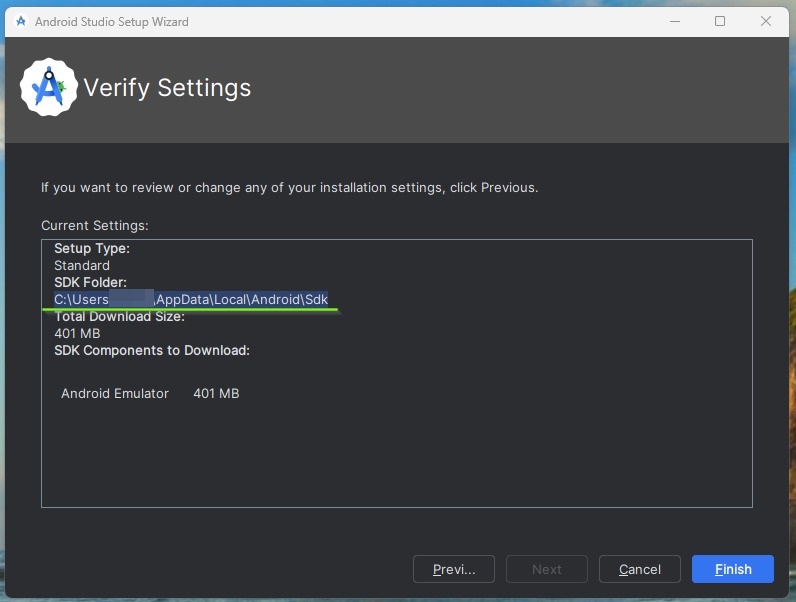This screenshot has width=796, height=602.
Task: Close the Android Studio Setup Wizard
Action: (766, 21)
